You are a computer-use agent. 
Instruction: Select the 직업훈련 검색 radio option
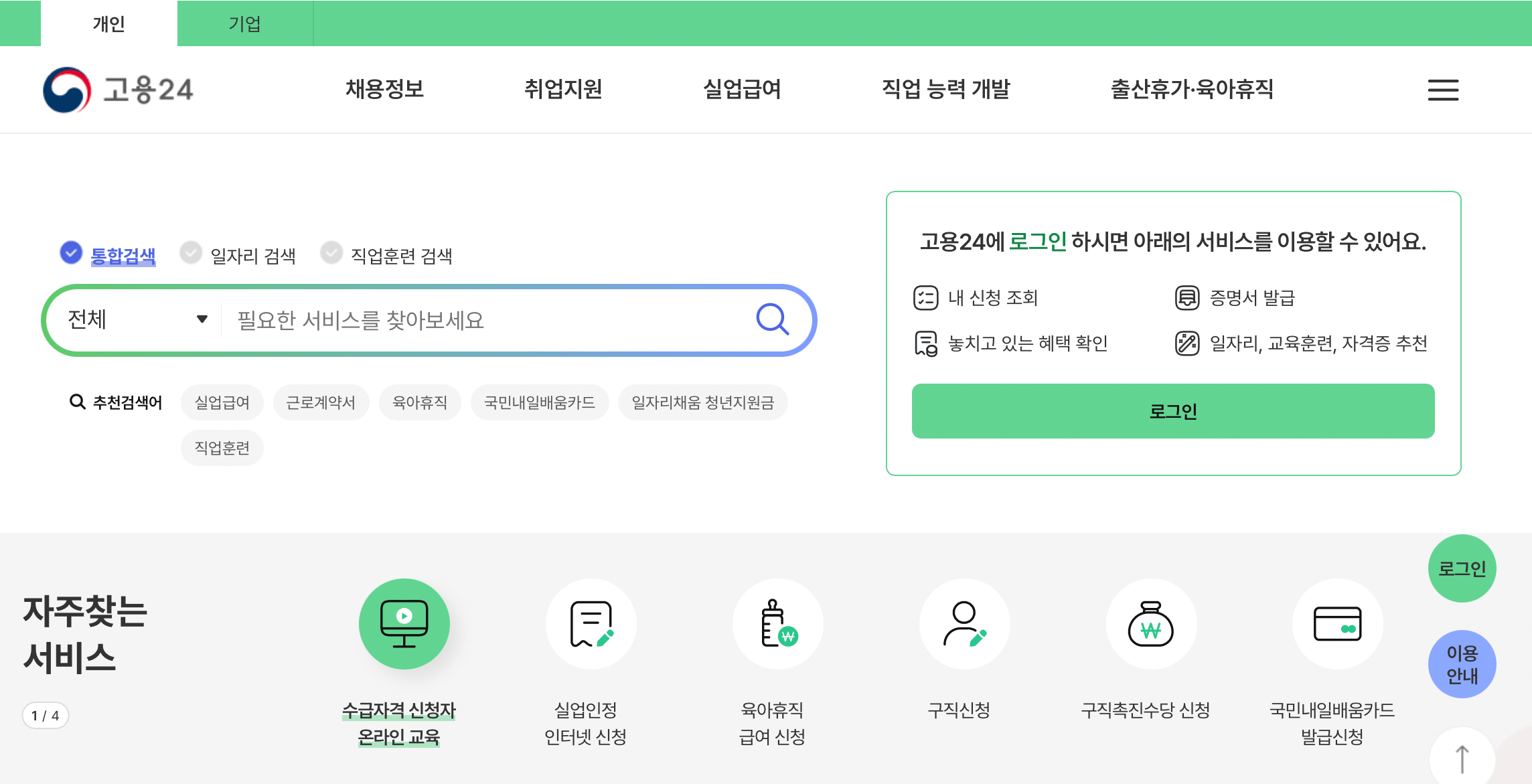coord(331,253)
